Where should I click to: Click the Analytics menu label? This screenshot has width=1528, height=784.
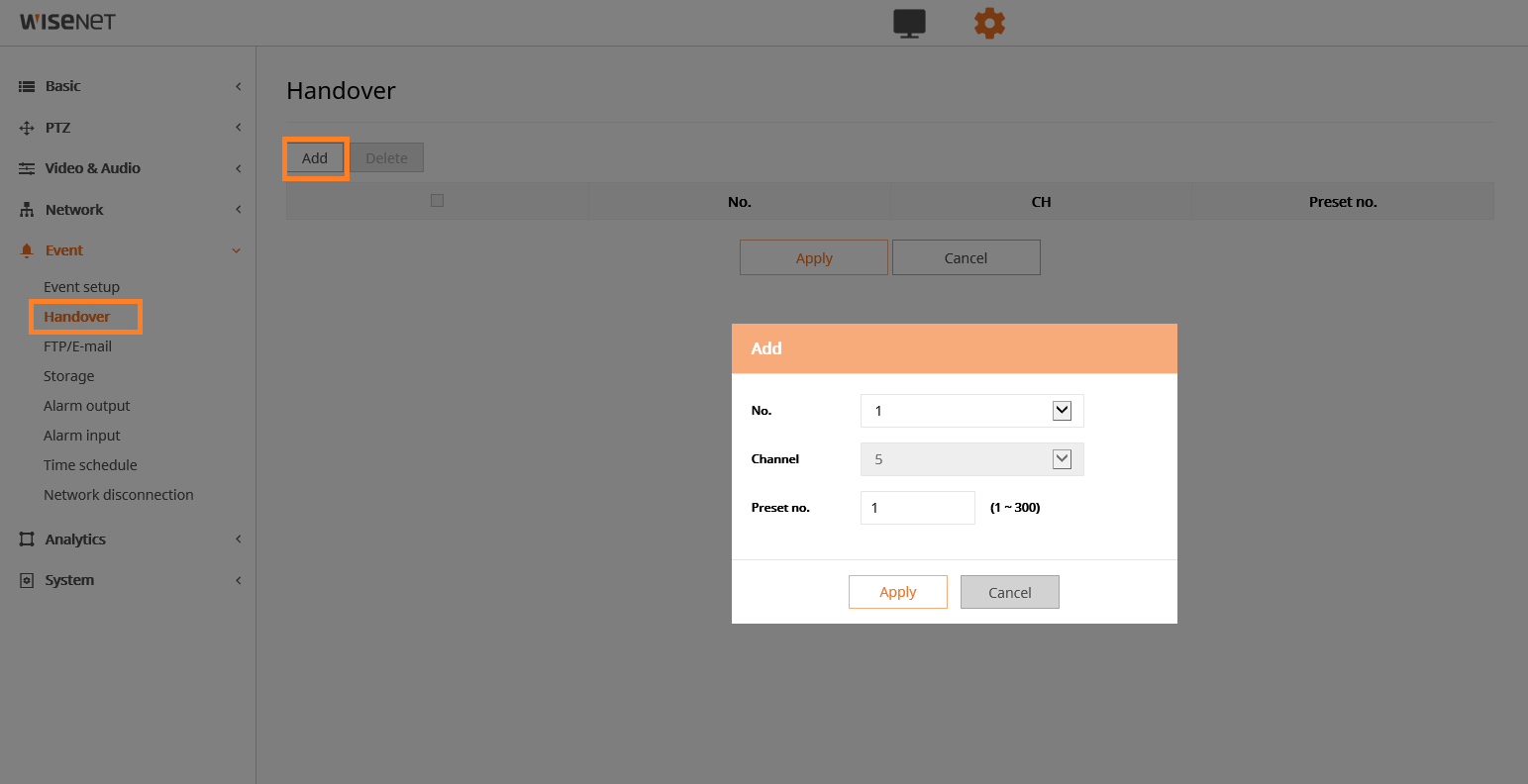pyautogui.click(x=75, y=539)
